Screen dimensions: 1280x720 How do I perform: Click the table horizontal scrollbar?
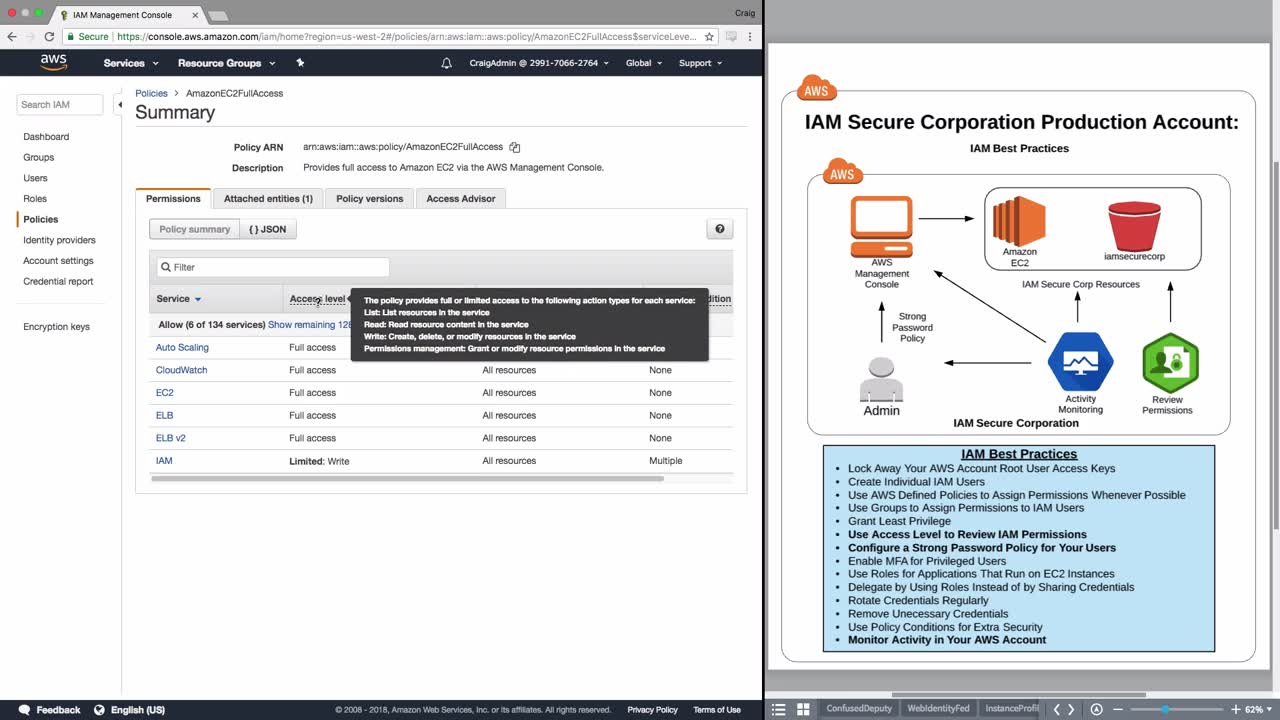pos(407,479)
